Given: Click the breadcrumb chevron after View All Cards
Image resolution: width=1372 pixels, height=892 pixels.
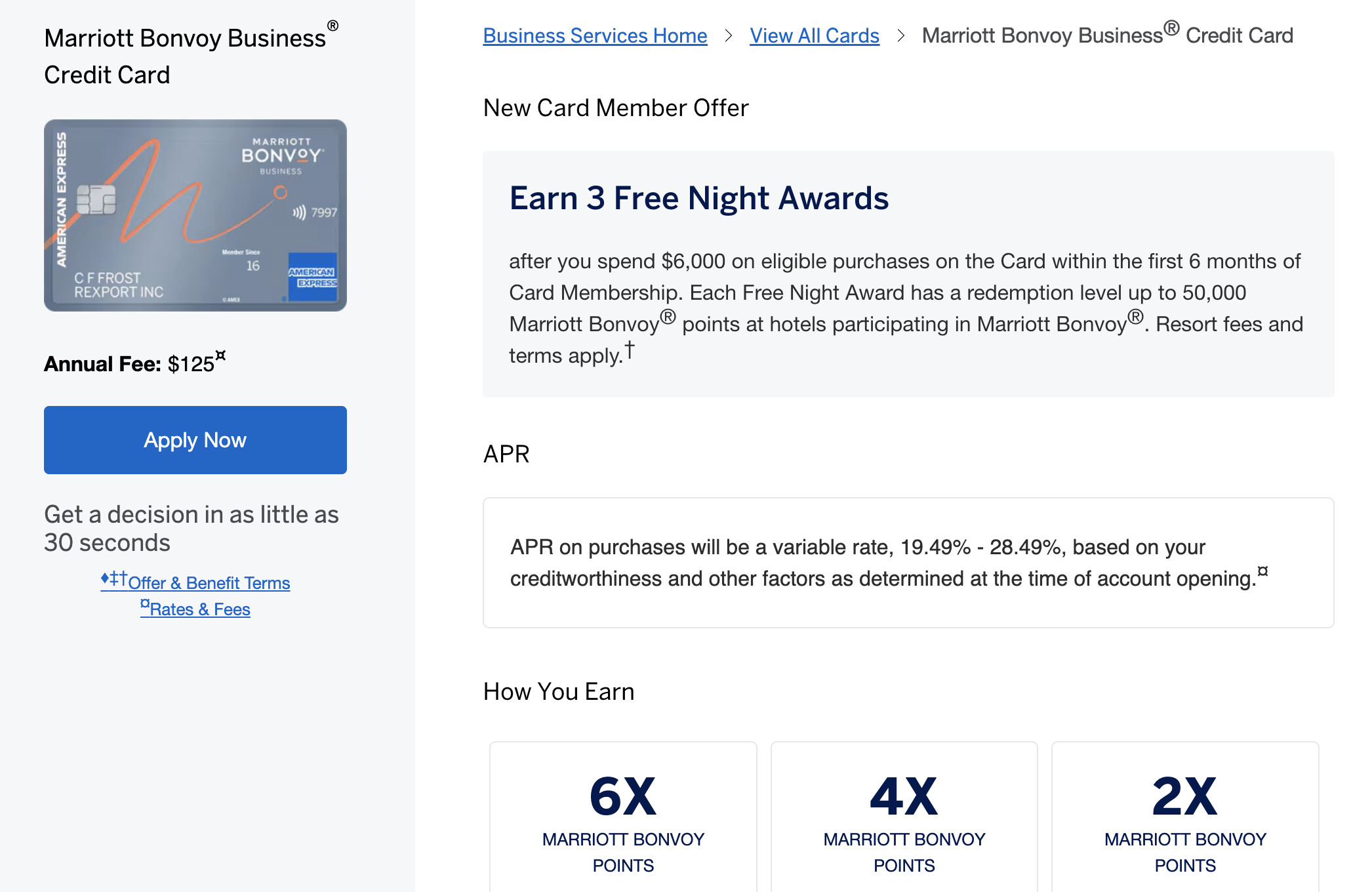Looking at the screenshot, I should pyautogui.click(x=900, y=35).
